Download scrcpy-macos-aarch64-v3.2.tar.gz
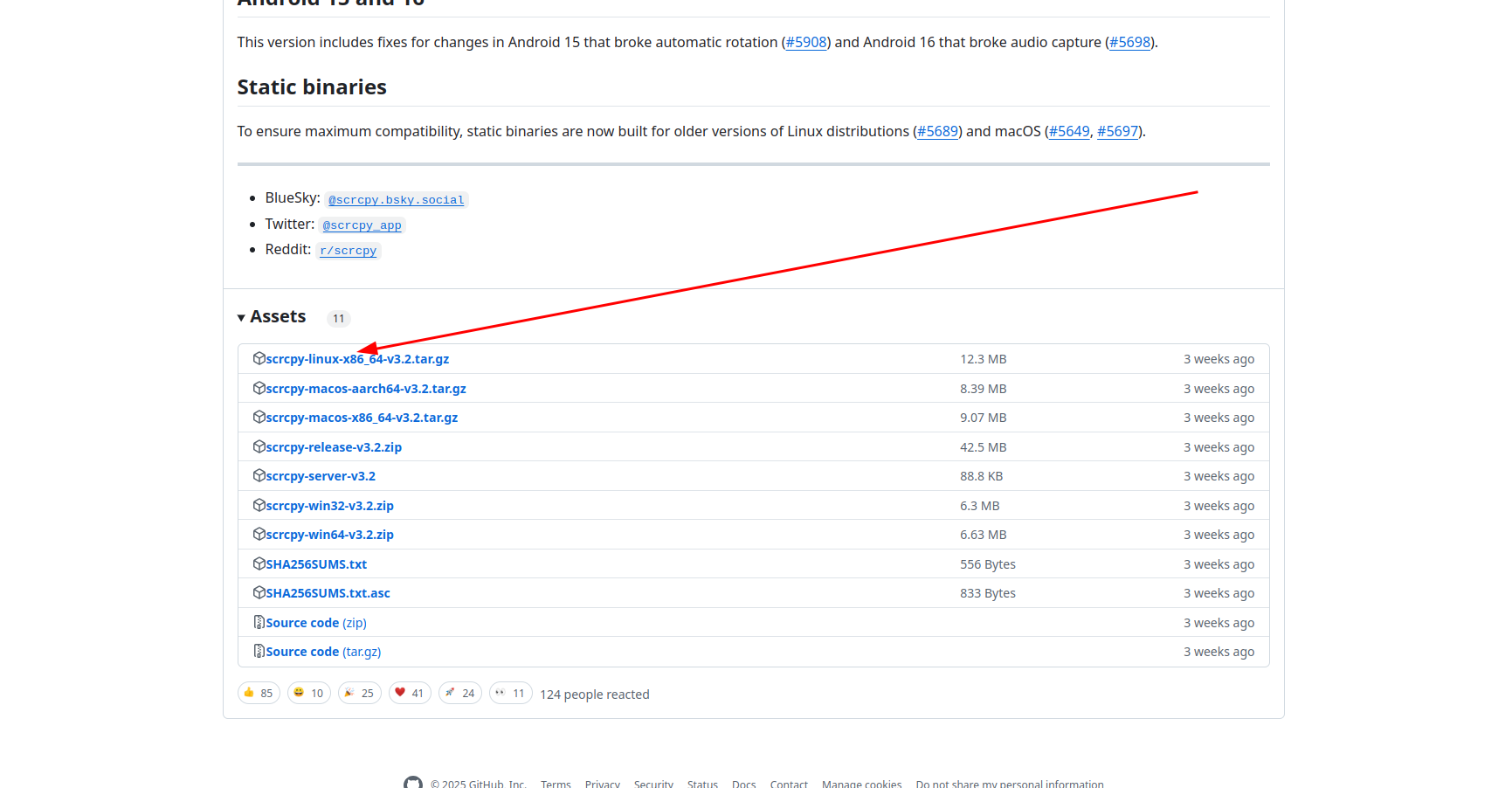This screenshot has width=1512, height=788. [366, 389]
